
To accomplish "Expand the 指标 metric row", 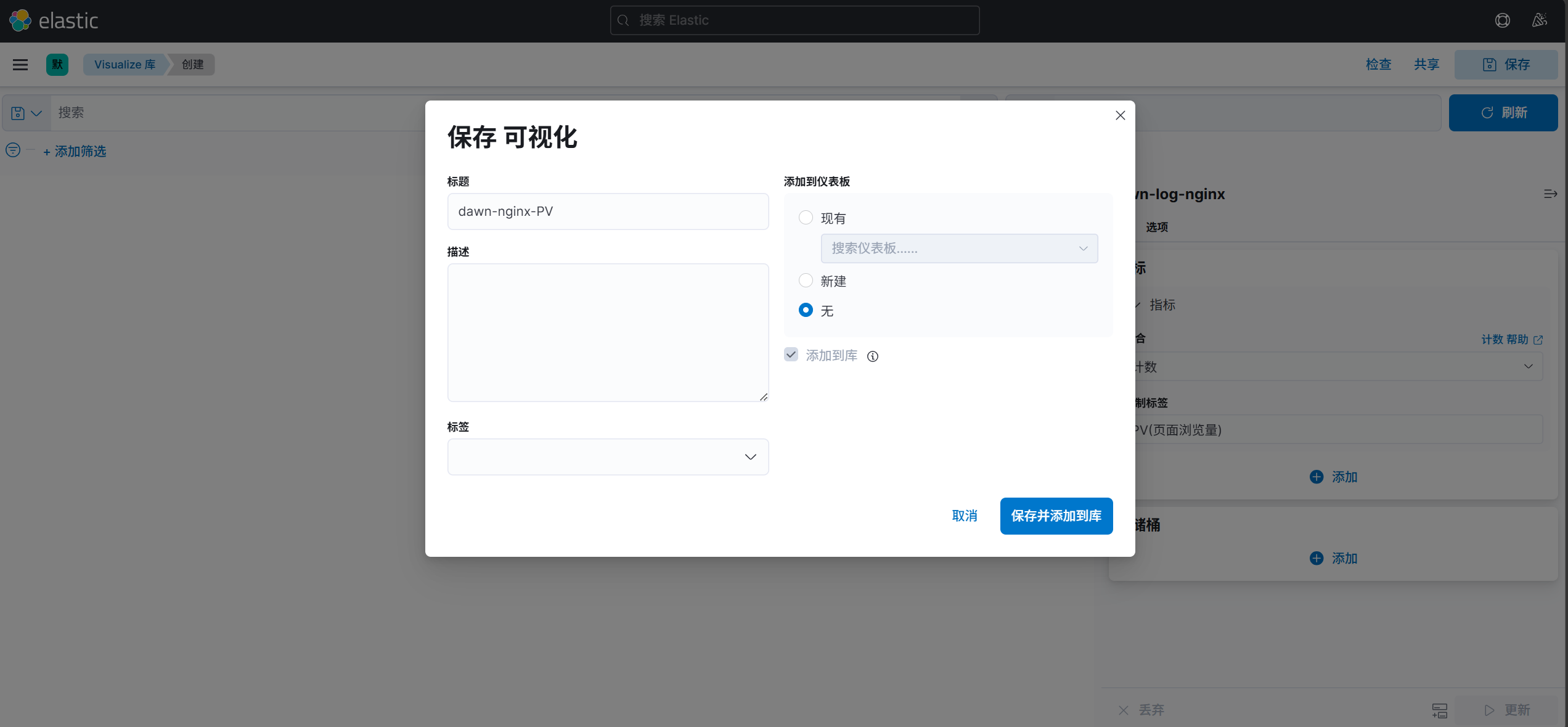I will (x=1156, y=305).
